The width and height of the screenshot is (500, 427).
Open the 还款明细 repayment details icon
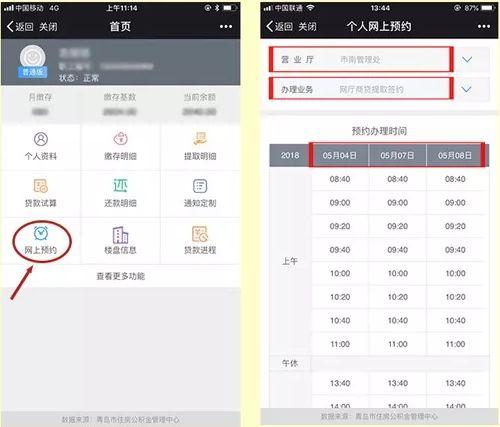coord(120,186)
